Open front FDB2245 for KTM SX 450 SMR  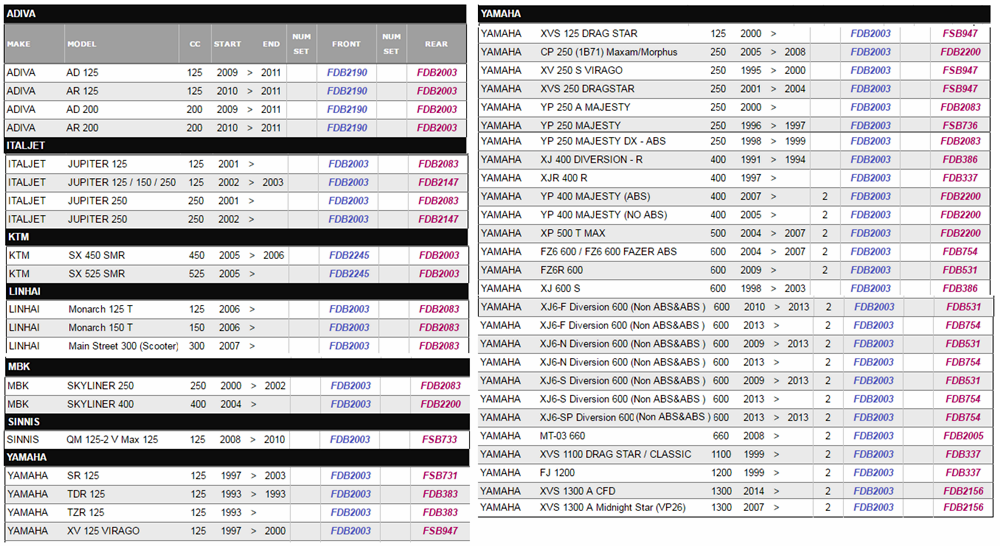349,255
